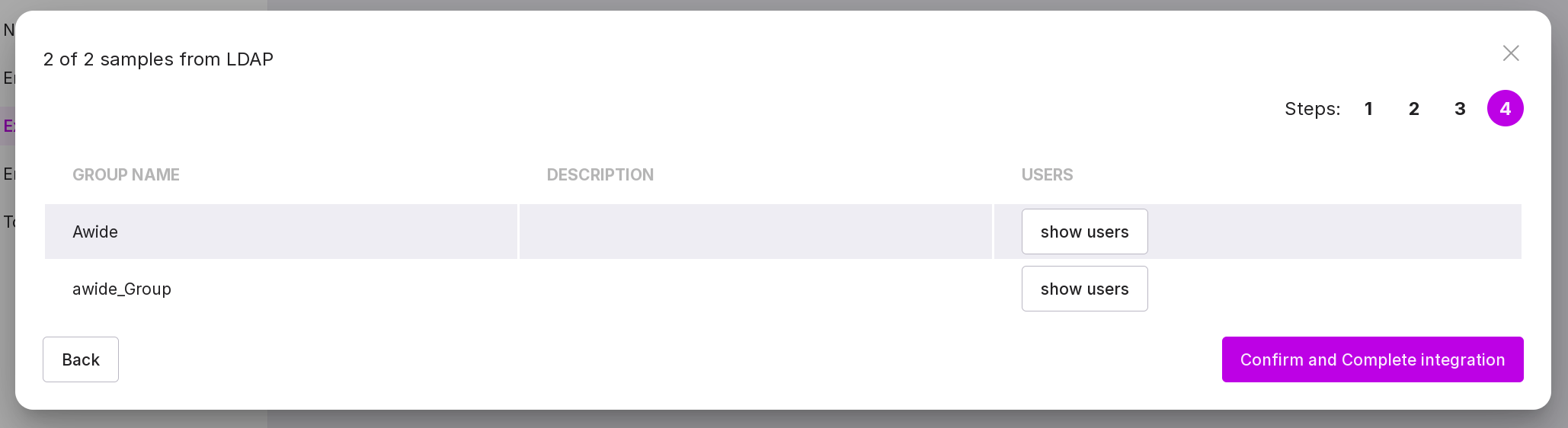Confirm and Complete integration
Screen dimensions: 1568x428
[x=1372, y=359]
